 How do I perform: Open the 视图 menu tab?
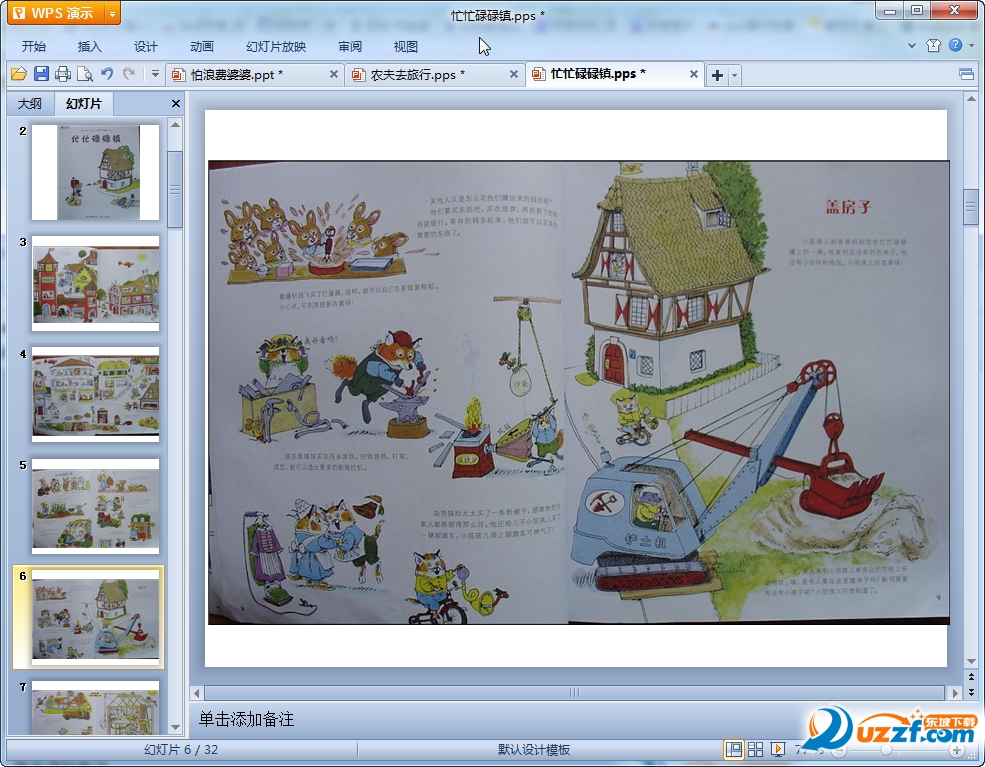(x=406, y=46)
